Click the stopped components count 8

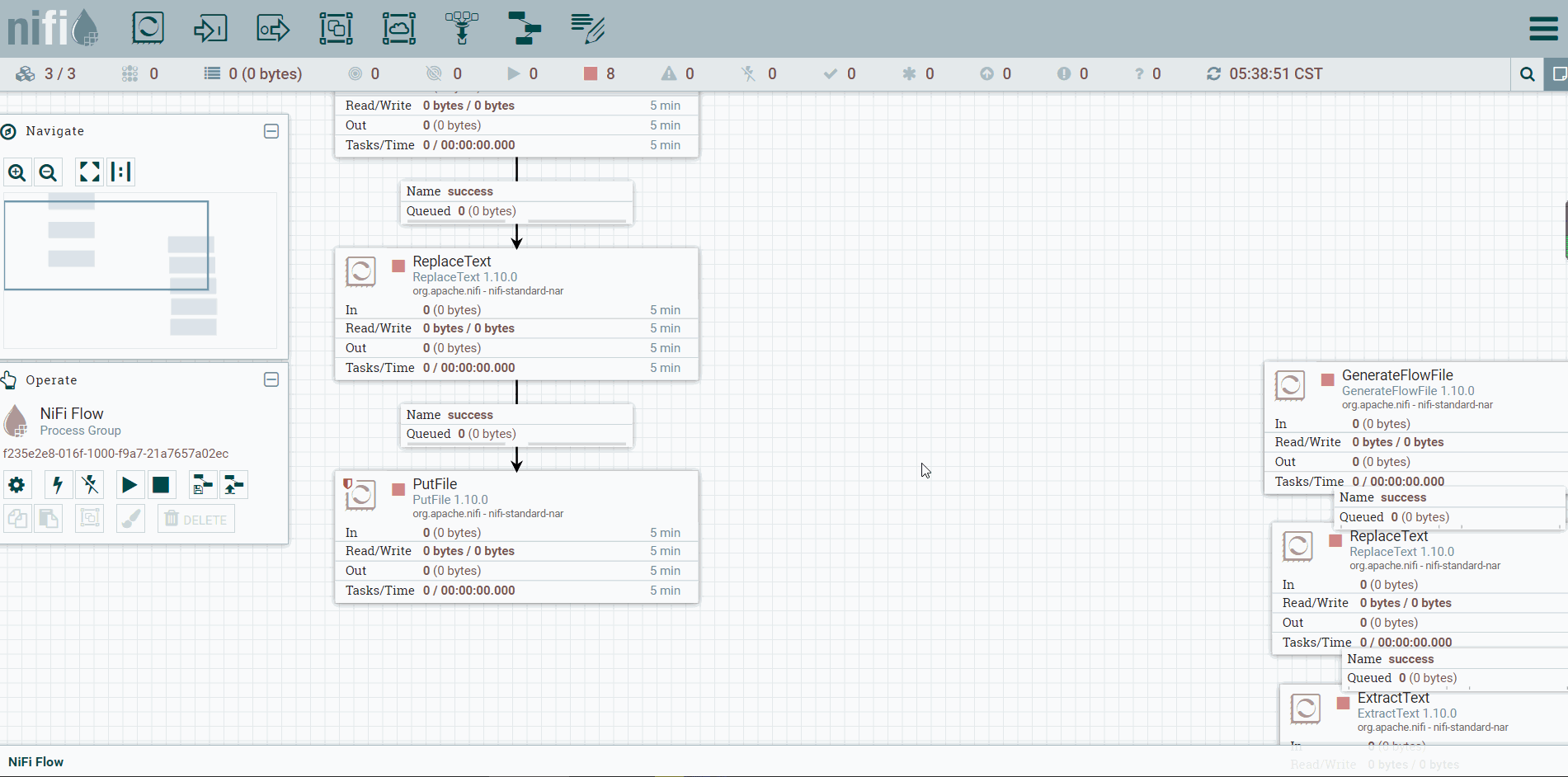pos(600,74)
